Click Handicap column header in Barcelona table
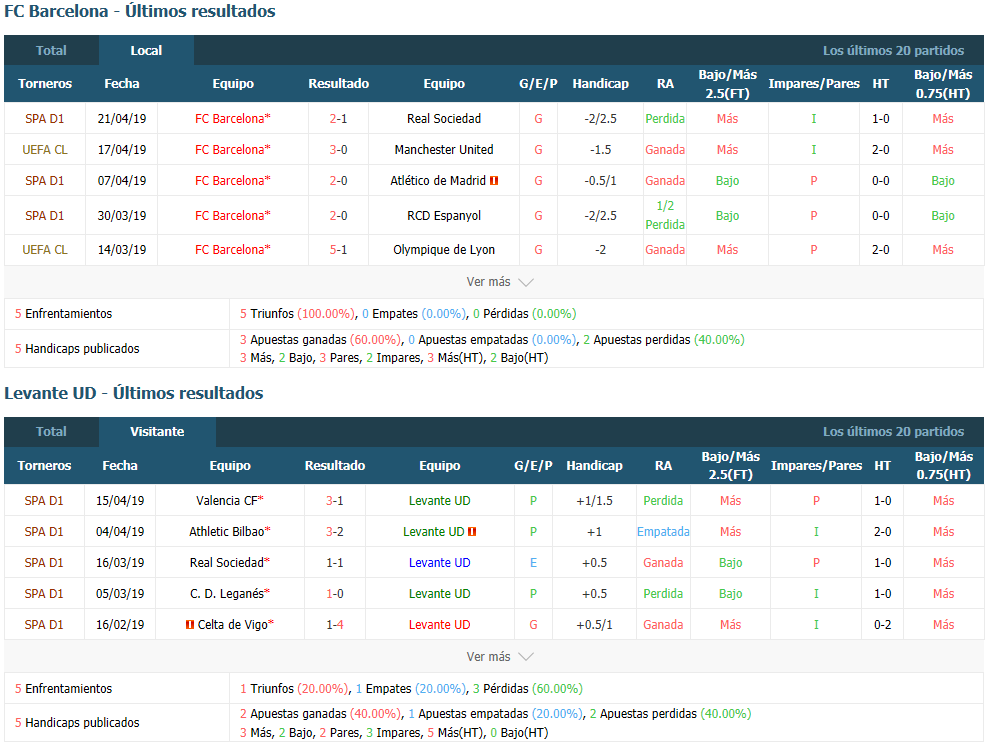 click(x=600, y=83)
